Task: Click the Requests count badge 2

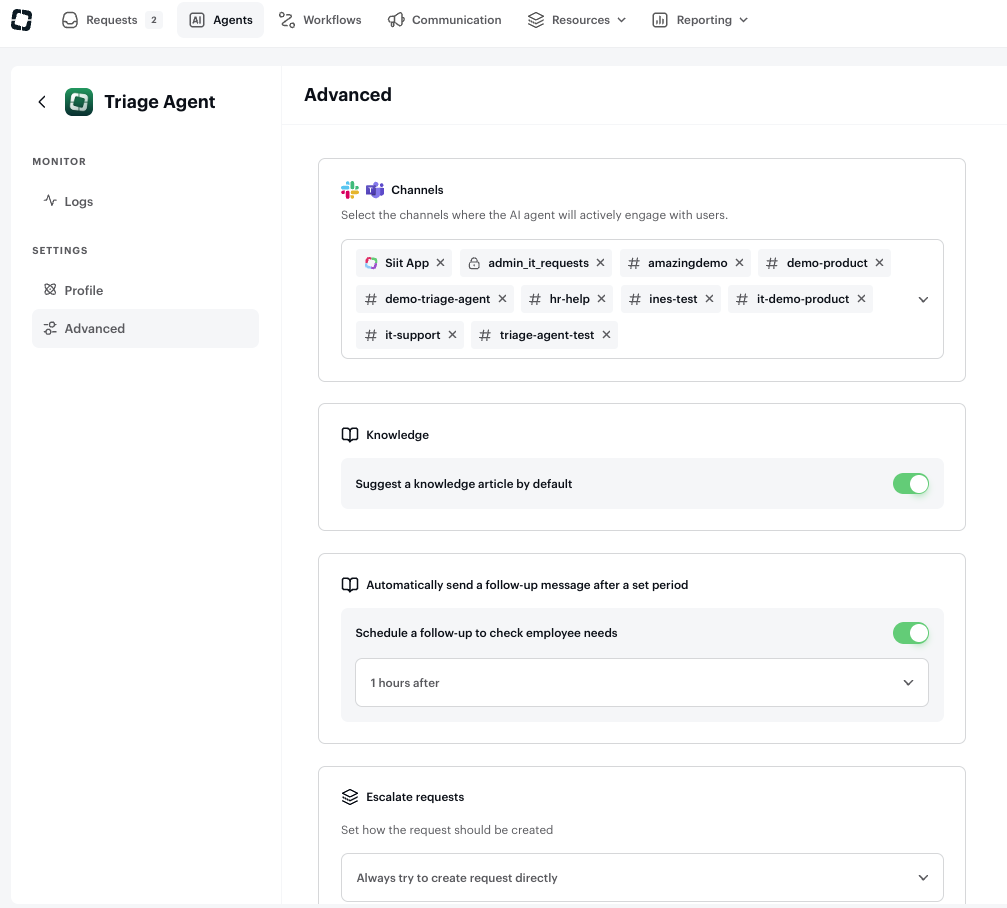Action: click(x=154, y=20)
